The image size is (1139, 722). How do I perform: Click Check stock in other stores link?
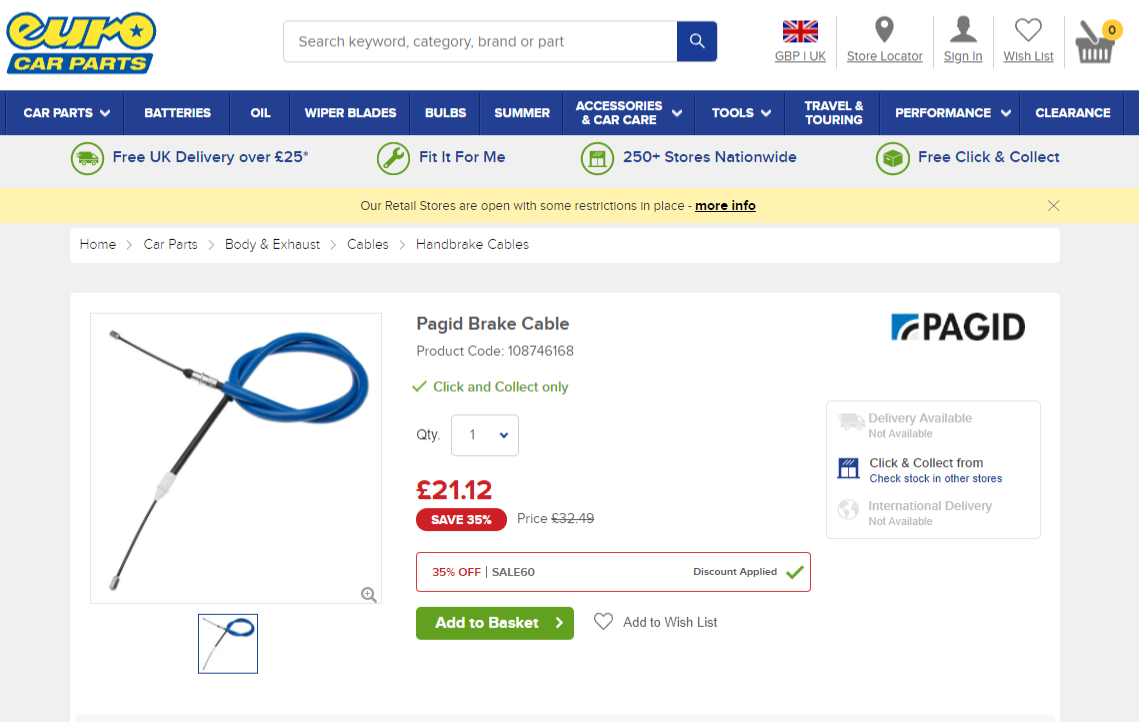tap(936, 479)
